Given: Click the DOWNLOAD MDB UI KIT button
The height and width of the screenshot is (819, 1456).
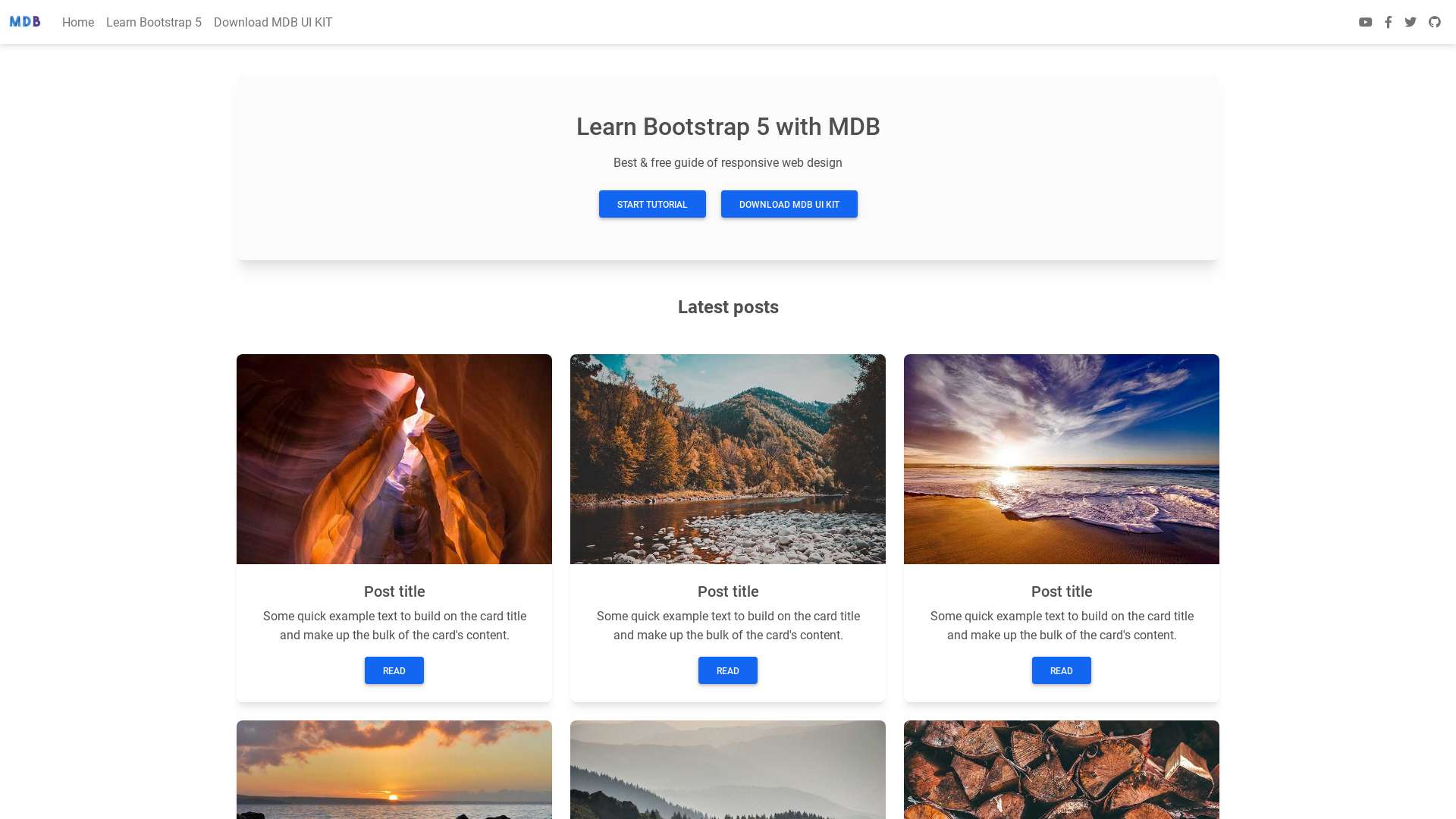Looking at the screenshot, I should click(x=789, y=204).
